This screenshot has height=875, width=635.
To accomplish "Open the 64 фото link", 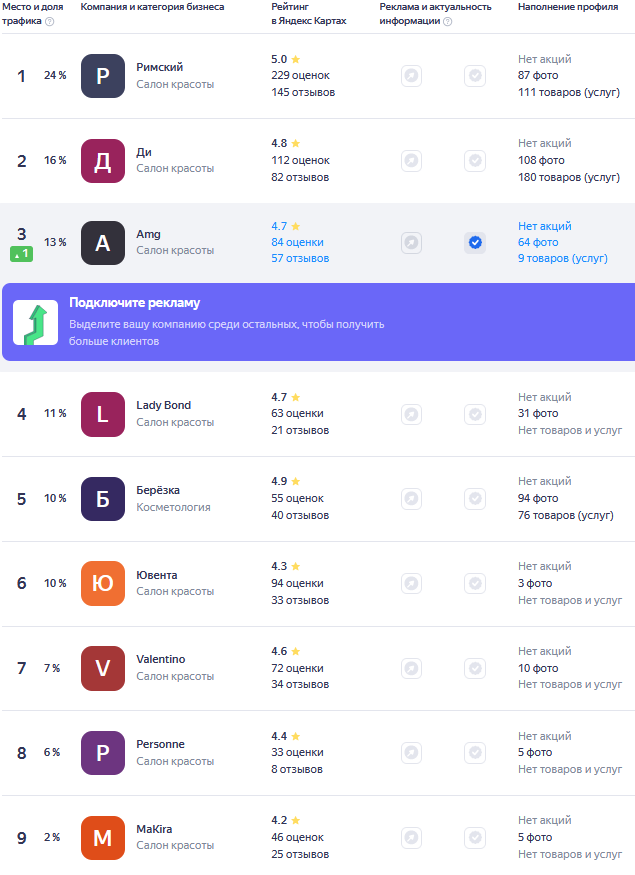I will click(538, 242).
